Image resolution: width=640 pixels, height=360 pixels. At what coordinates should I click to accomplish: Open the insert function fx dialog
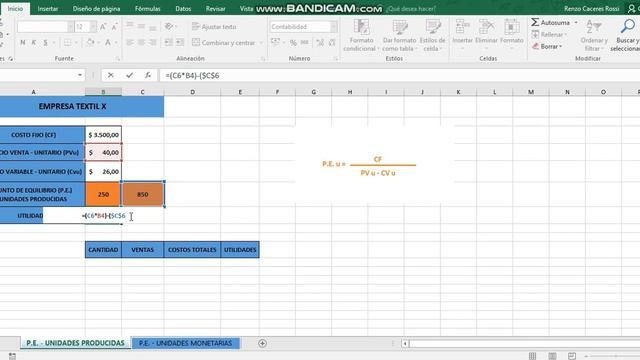[x=148, y=75]
